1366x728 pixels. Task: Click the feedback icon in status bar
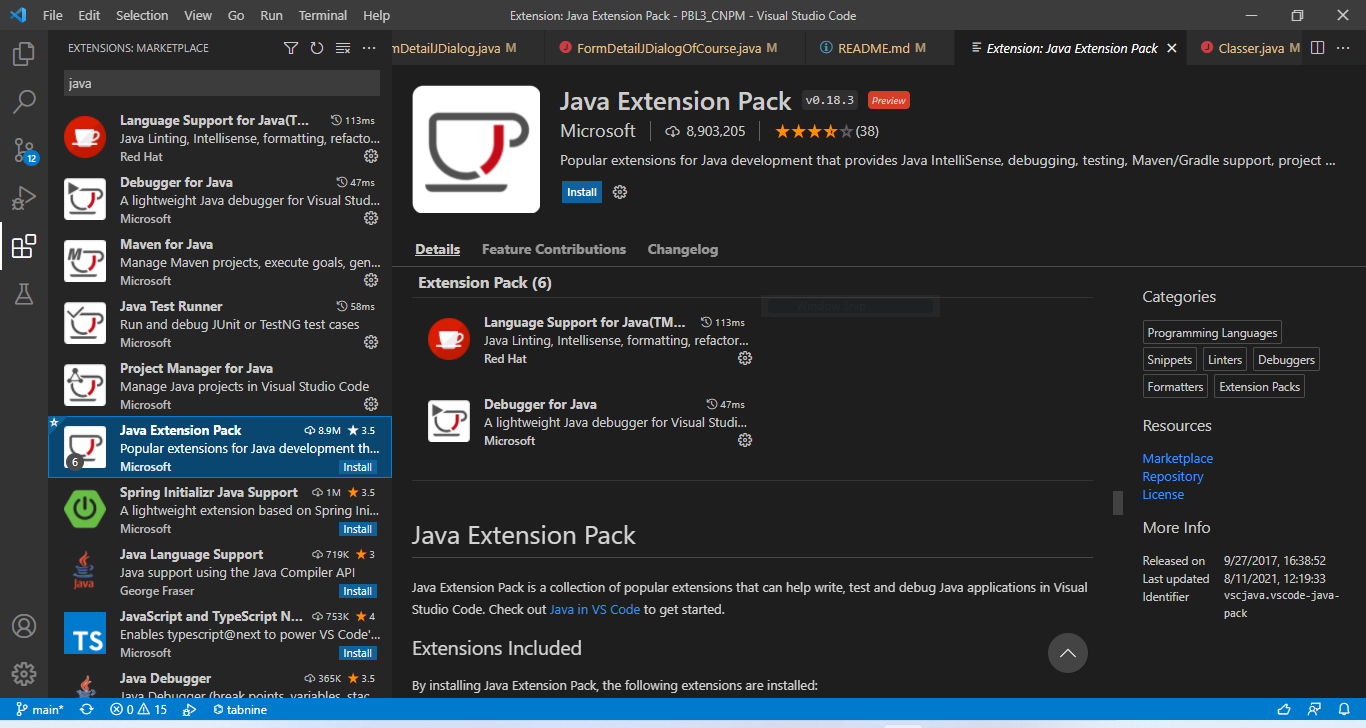1312,710
